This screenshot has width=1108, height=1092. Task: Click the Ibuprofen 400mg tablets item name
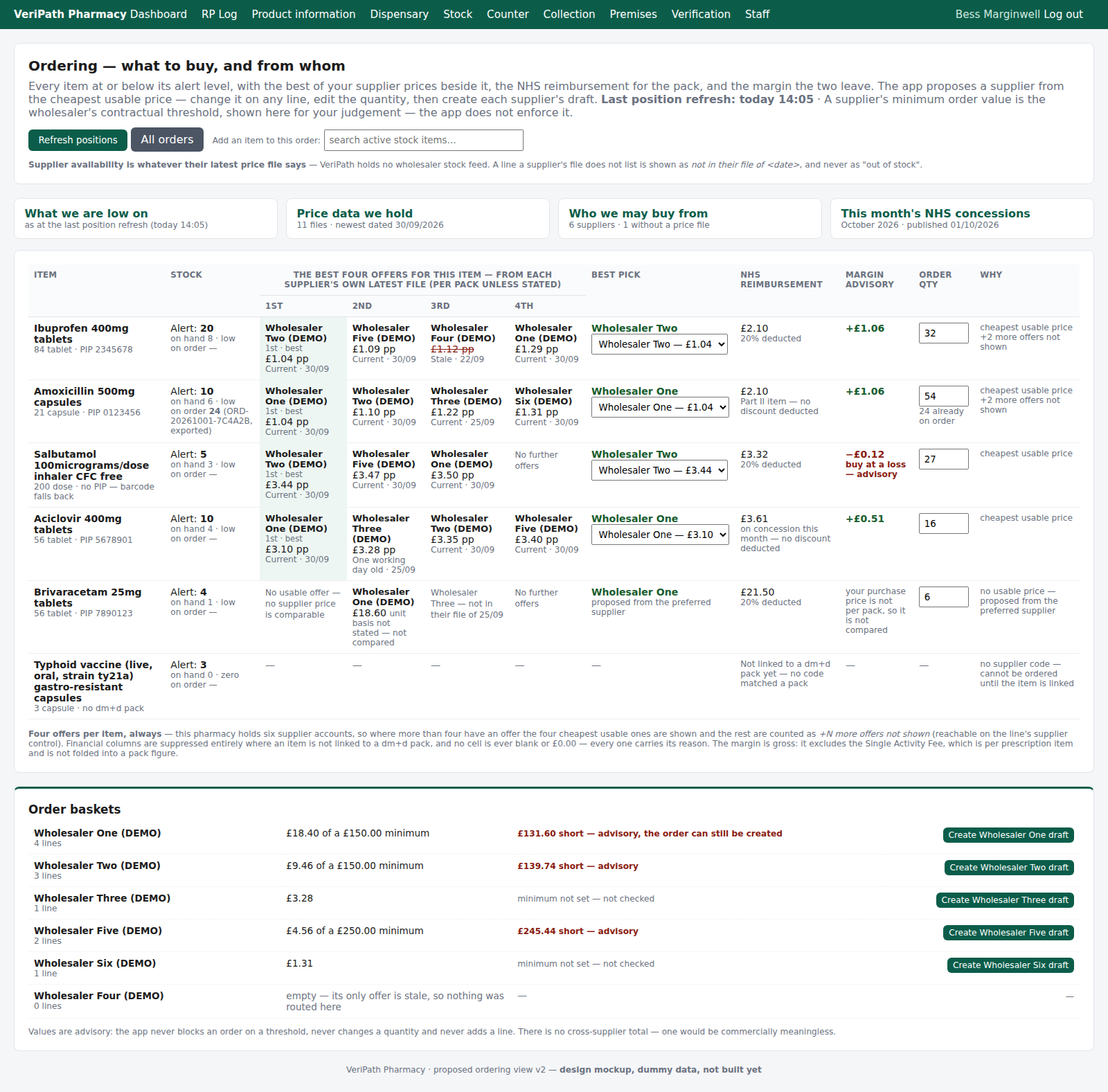click(81, 334)
